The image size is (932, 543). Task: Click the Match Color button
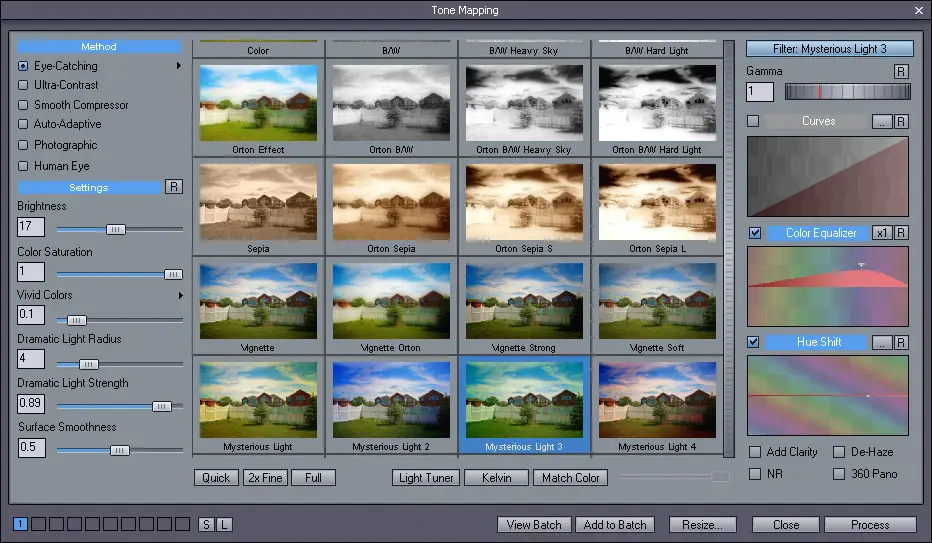571,478
